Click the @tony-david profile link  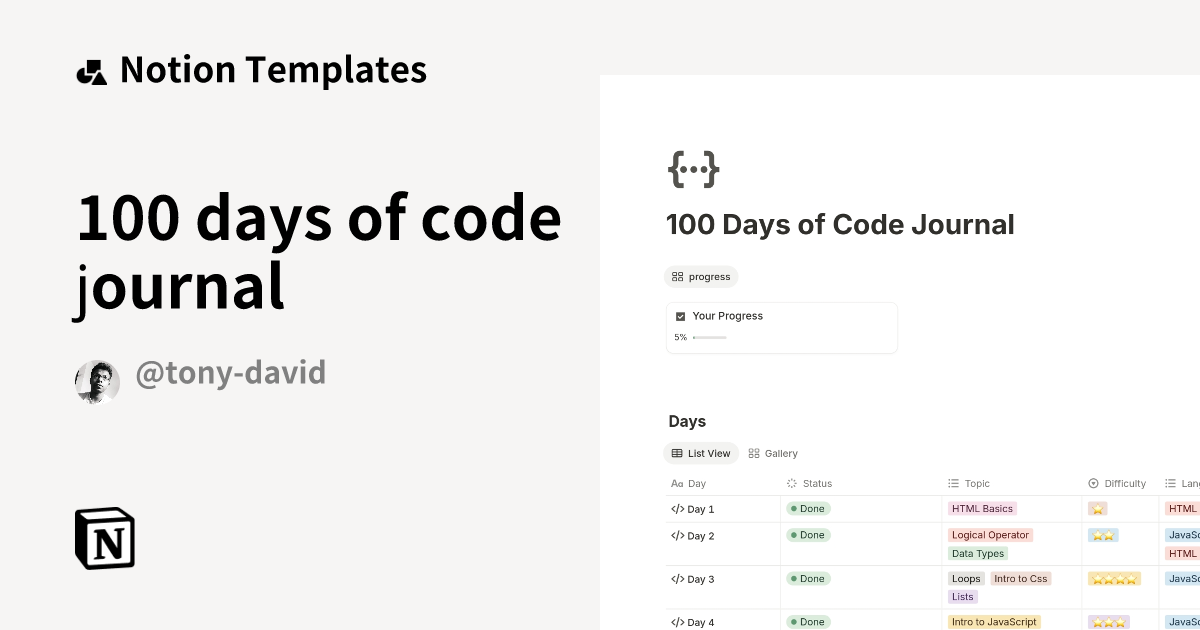pyautogui.click(x=231, y=372)
